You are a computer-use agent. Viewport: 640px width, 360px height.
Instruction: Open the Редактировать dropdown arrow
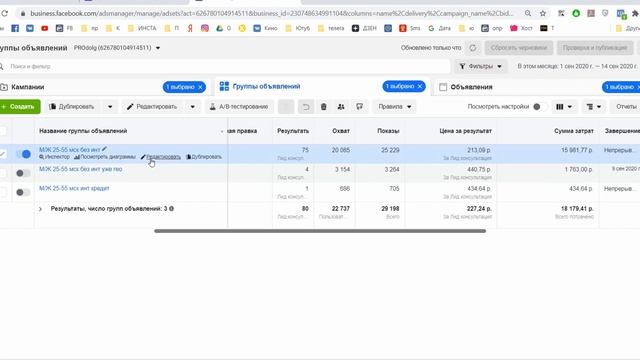pyautogui.click(x=193, y=107)
